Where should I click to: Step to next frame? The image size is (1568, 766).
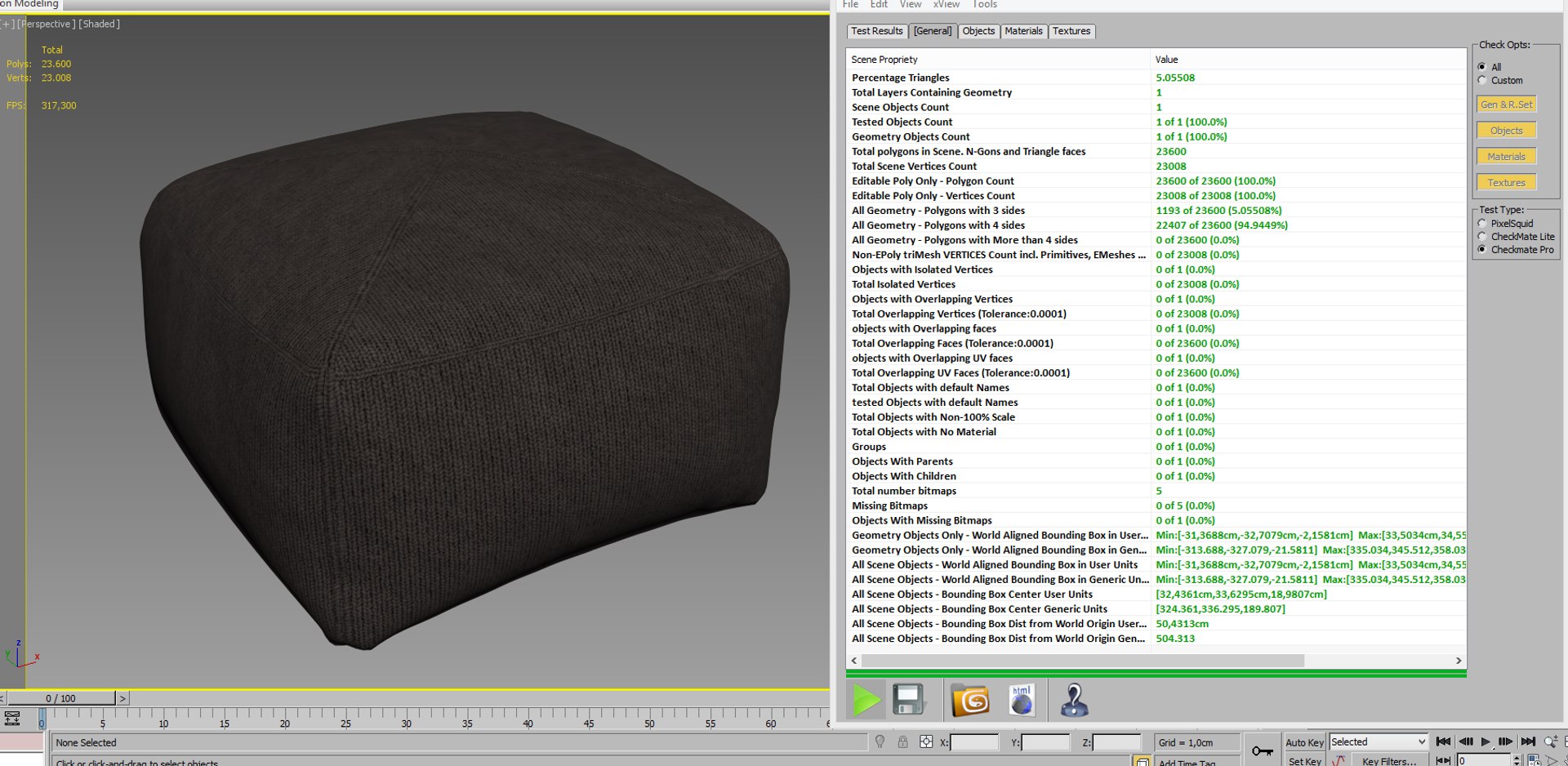click(1505, 742)
